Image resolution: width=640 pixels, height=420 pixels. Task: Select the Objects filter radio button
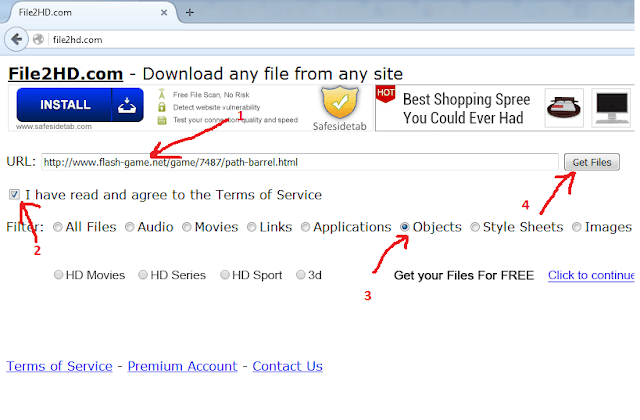click(x=404, y=227)
